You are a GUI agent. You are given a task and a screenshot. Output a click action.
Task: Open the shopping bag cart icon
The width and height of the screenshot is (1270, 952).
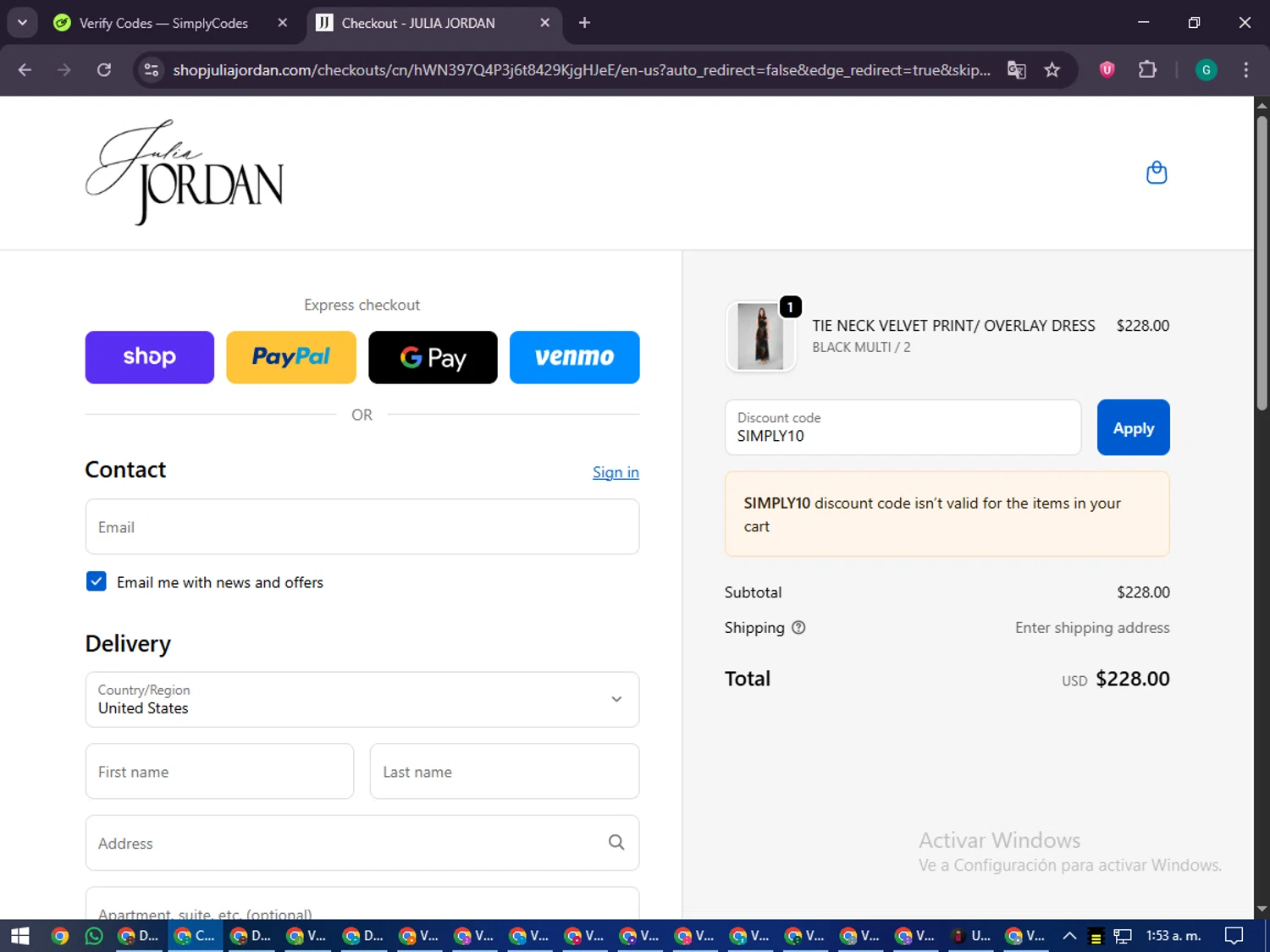tap(1157, 173)
